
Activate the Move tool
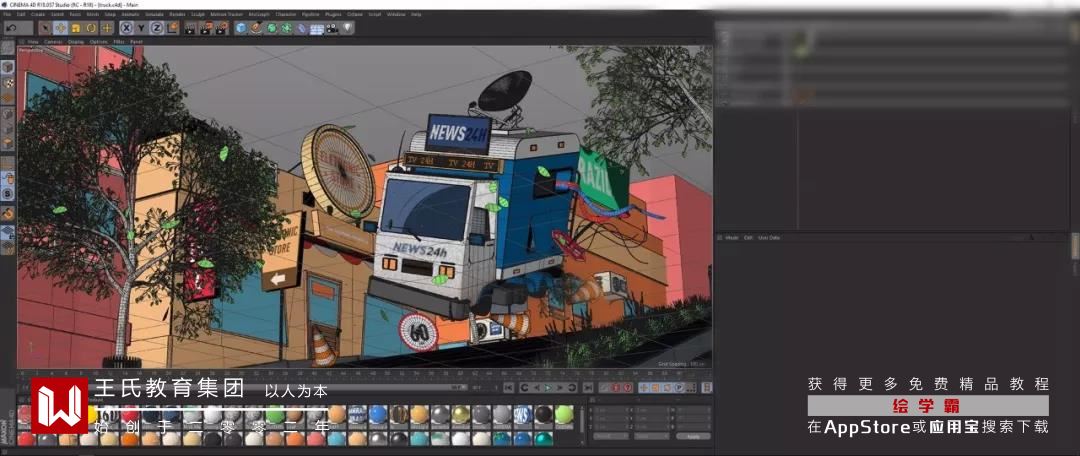click(x=60, y=28)
